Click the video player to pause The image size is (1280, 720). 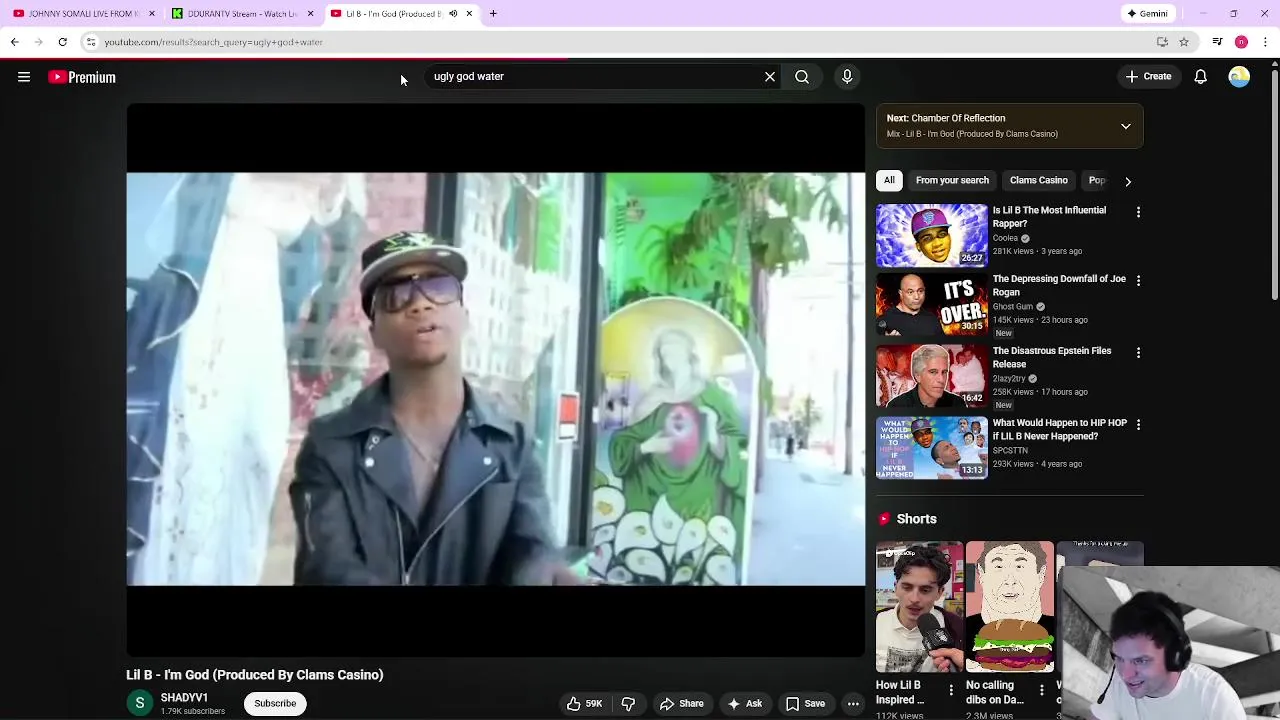point(495,380)
